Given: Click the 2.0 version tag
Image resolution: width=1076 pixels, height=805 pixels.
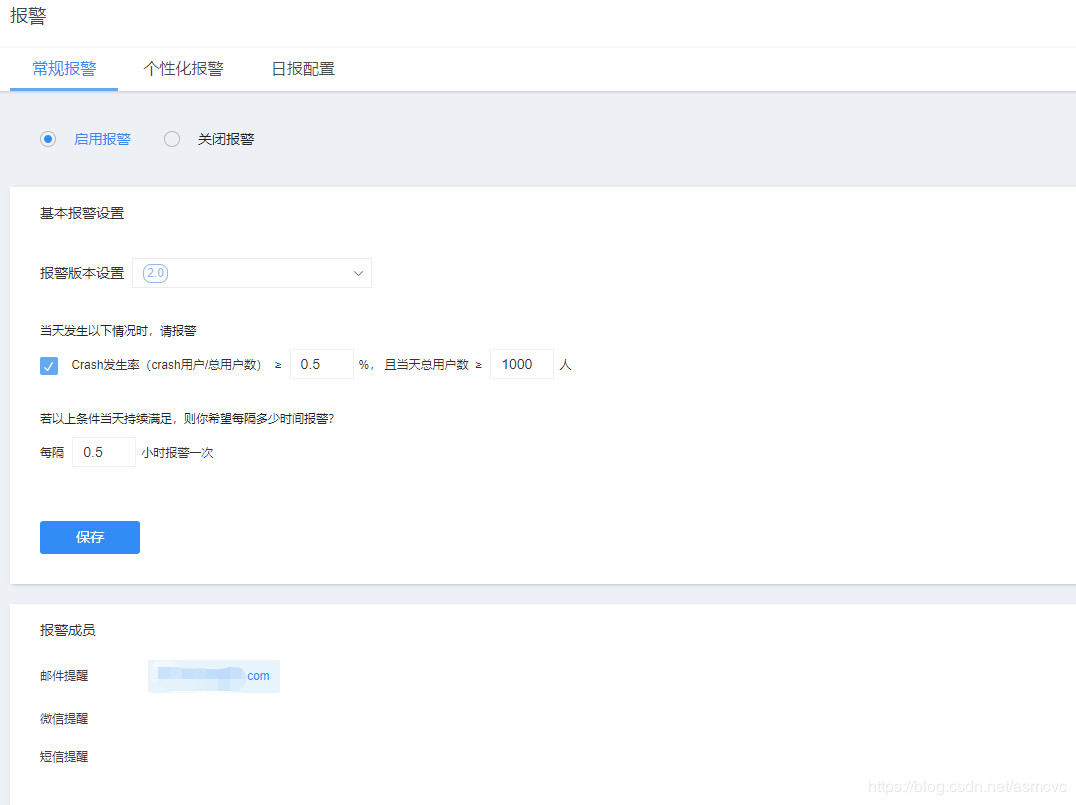Looking at the screenshot, I should 156,273.
